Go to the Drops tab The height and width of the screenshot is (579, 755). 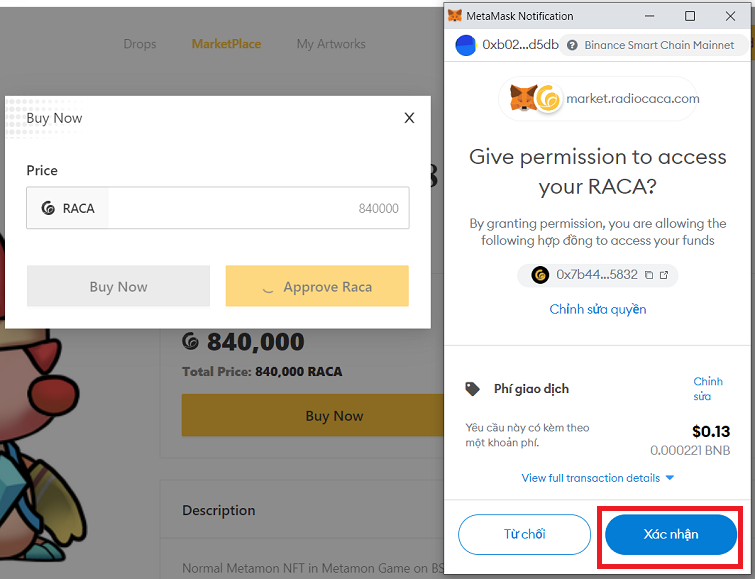tap(140, 44)
